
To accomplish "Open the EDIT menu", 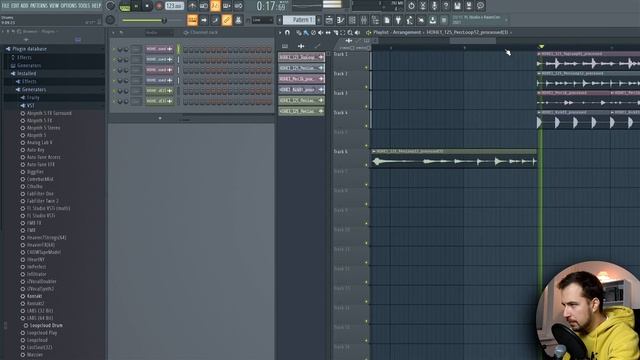I will [x=15, y=6].
